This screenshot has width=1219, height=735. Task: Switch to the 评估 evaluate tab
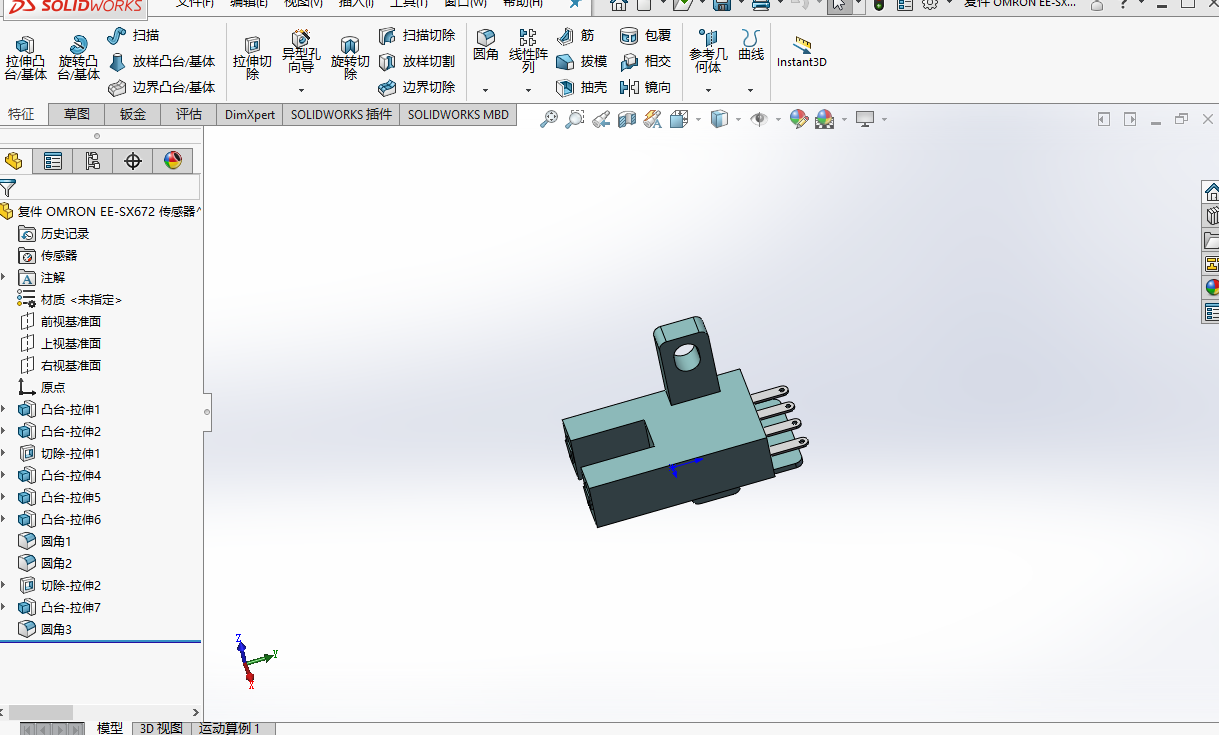click(189, 114)
